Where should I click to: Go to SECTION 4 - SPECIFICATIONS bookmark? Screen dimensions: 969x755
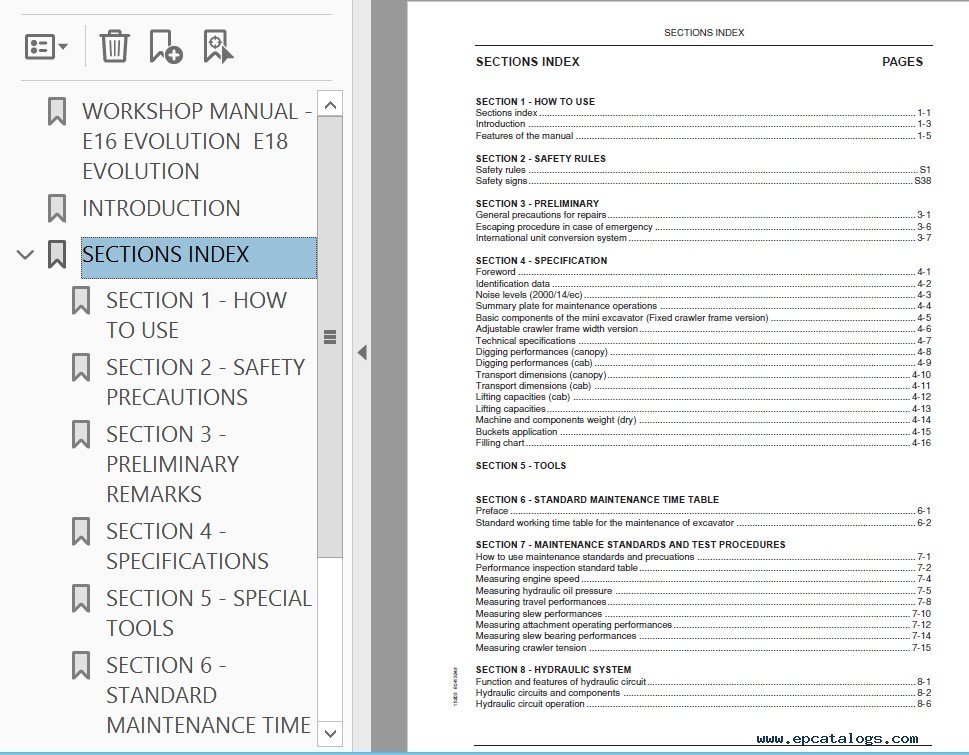click(187, 546)
